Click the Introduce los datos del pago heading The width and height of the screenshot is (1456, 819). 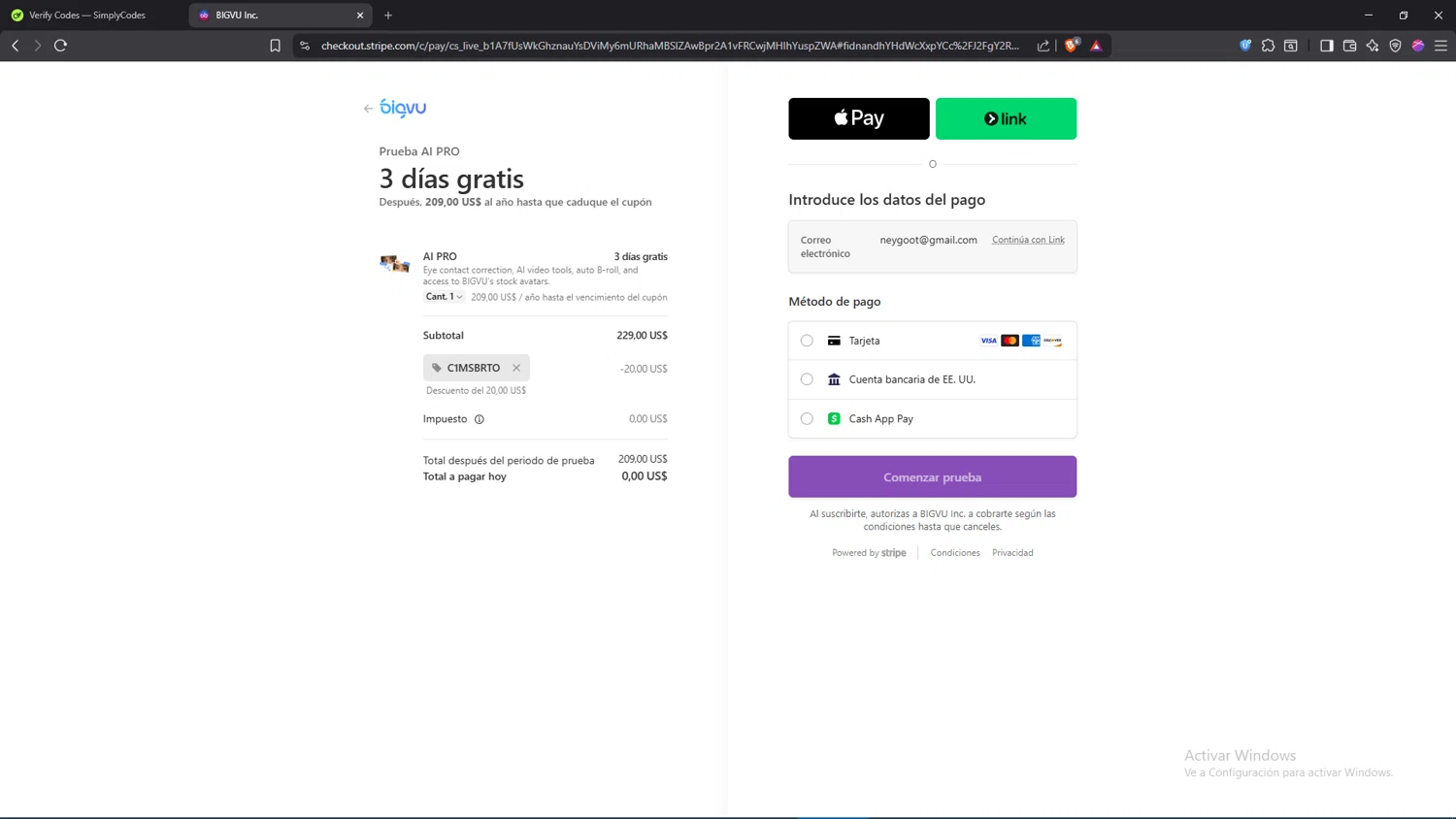[886, 200]
